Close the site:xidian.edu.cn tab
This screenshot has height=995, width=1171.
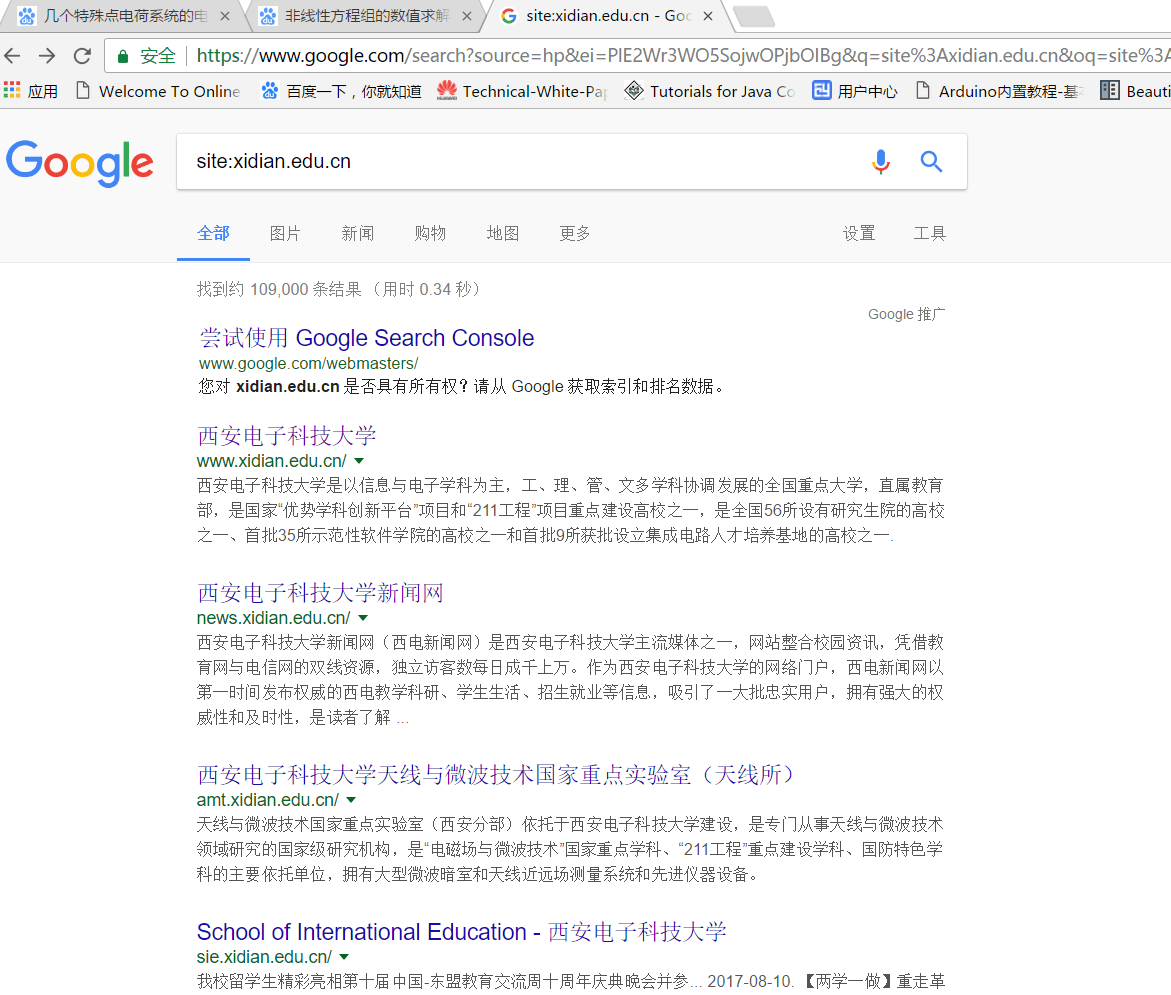point(708,16)
